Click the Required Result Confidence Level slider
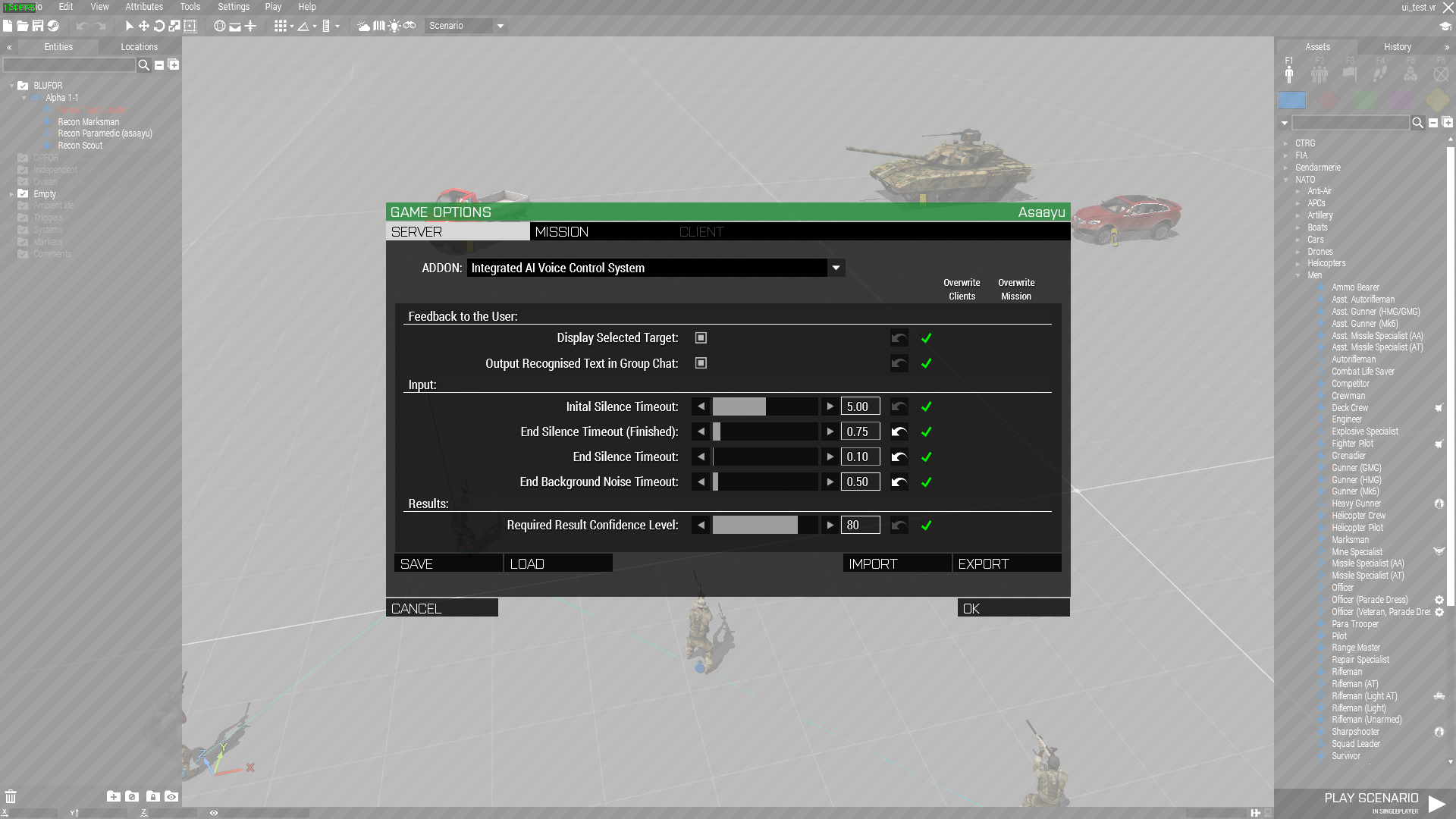Image resolution: width=1456 pixels, height=819 pixels. [765, 525]
